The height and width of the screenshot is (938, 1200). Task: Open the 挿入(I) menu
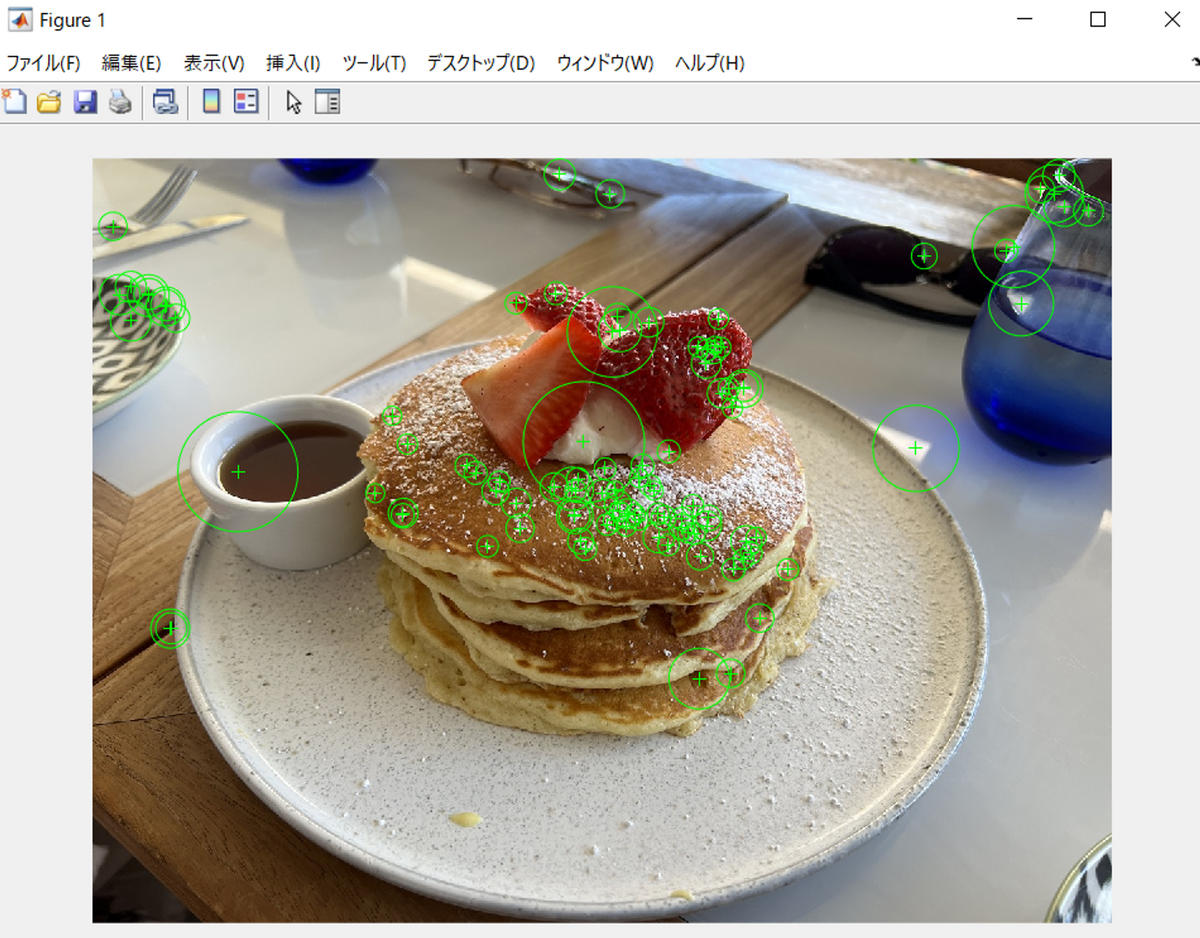click(x=293, y=63)
